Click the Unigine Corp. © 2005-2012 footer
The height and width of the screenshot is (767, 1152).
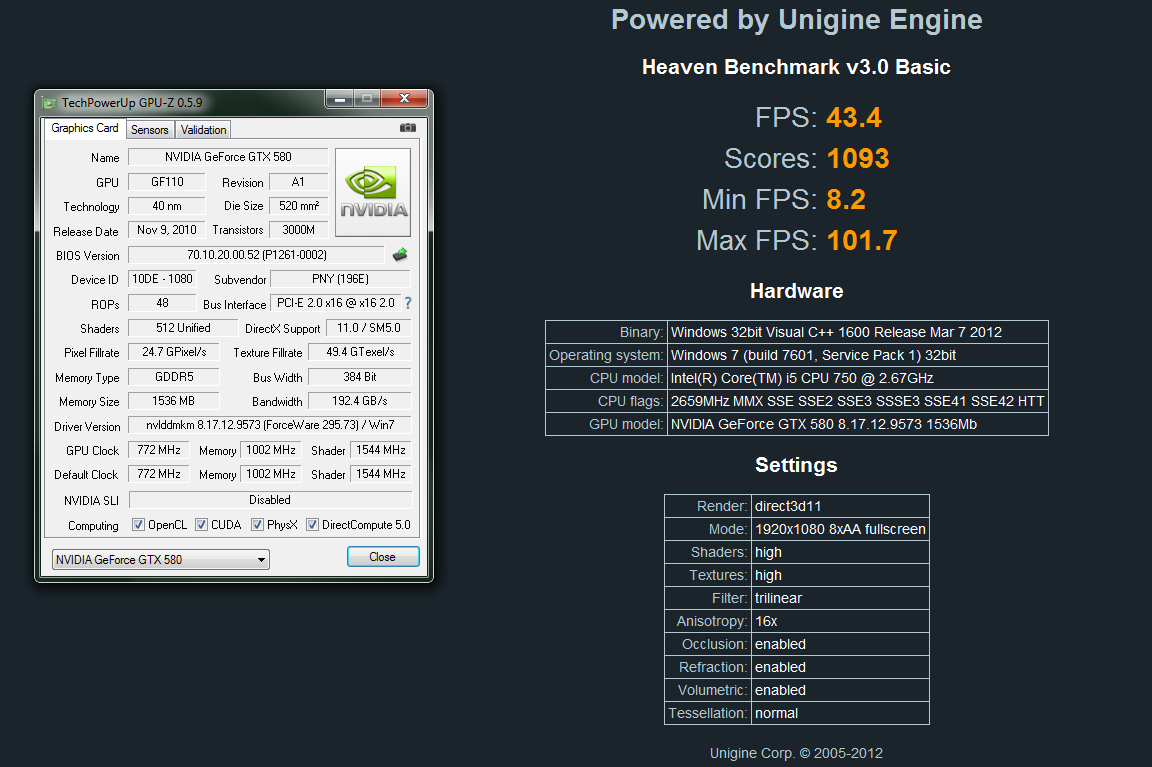click(796, 753)
